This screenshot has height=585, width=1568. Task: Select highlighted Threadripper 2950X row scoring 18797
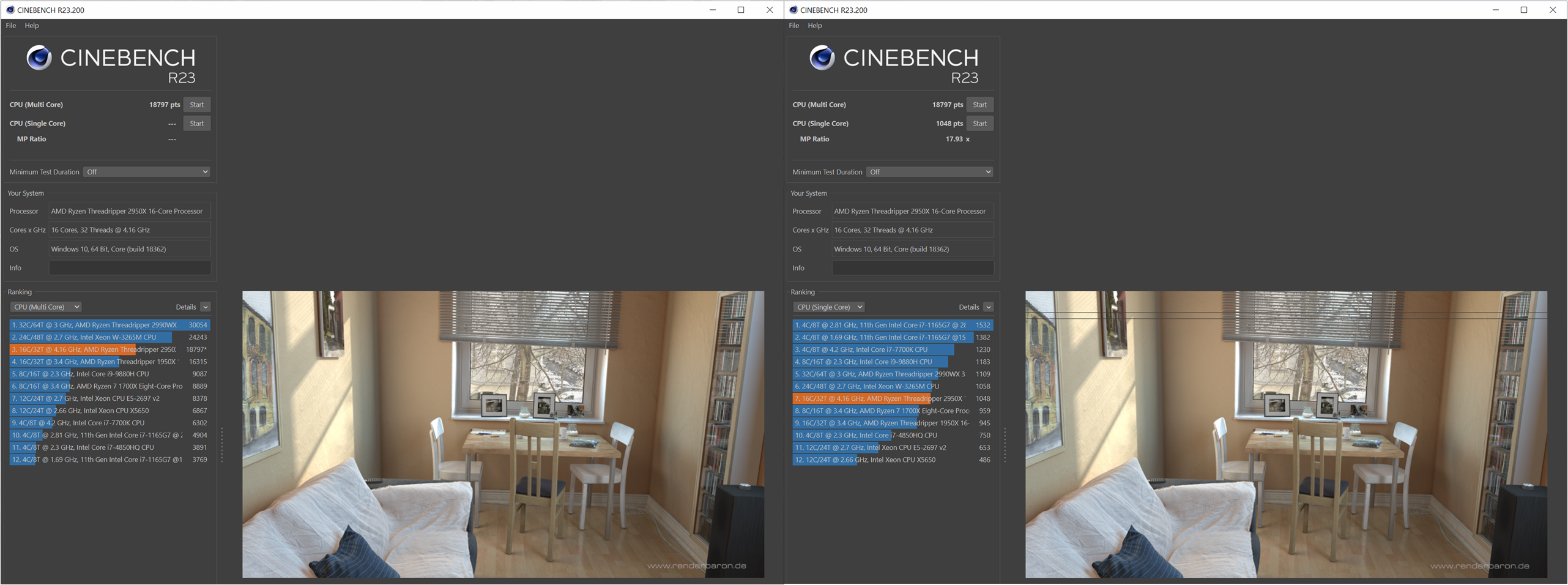pos(110,349)
